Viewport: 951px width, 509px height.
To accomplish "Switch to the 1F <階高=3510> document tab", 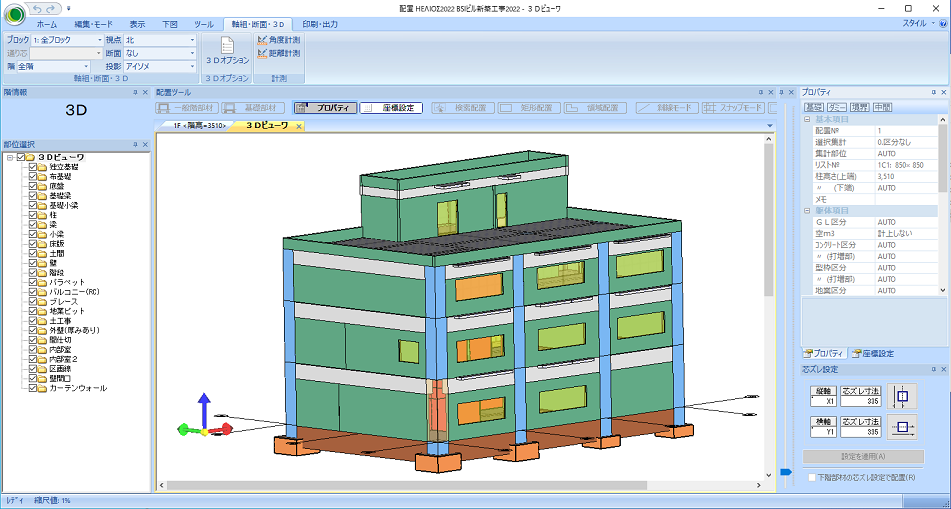I will point(199,126).
